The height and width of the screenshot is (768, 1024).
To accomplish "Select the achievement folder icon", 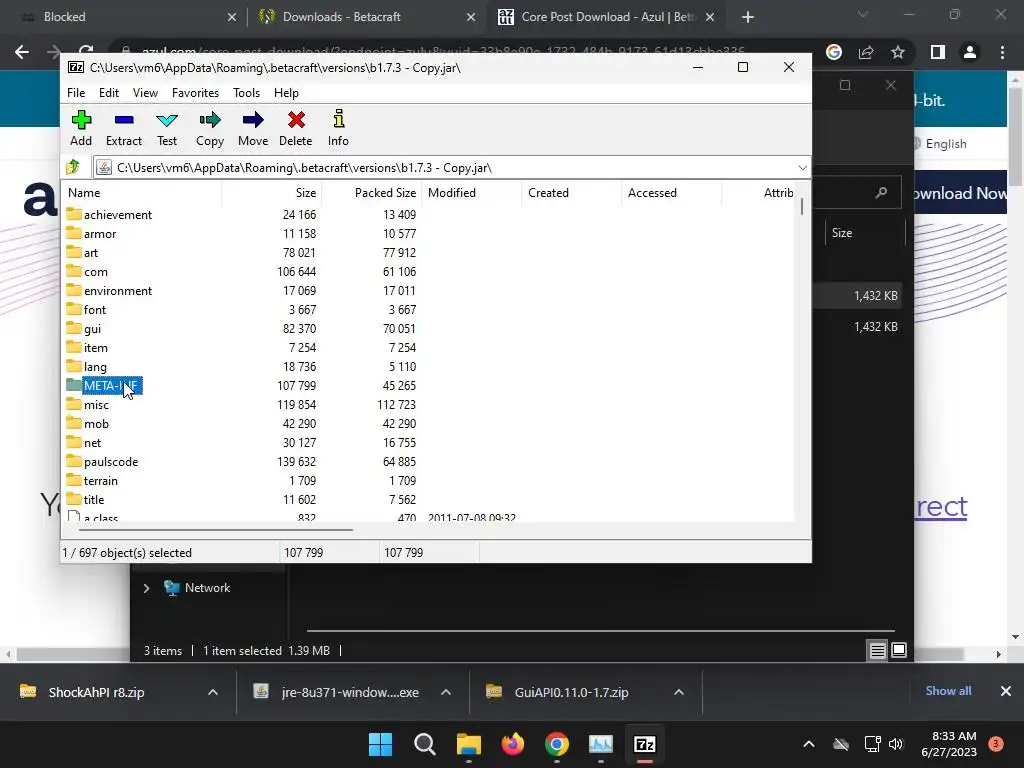I will click(x=74, y=214).
